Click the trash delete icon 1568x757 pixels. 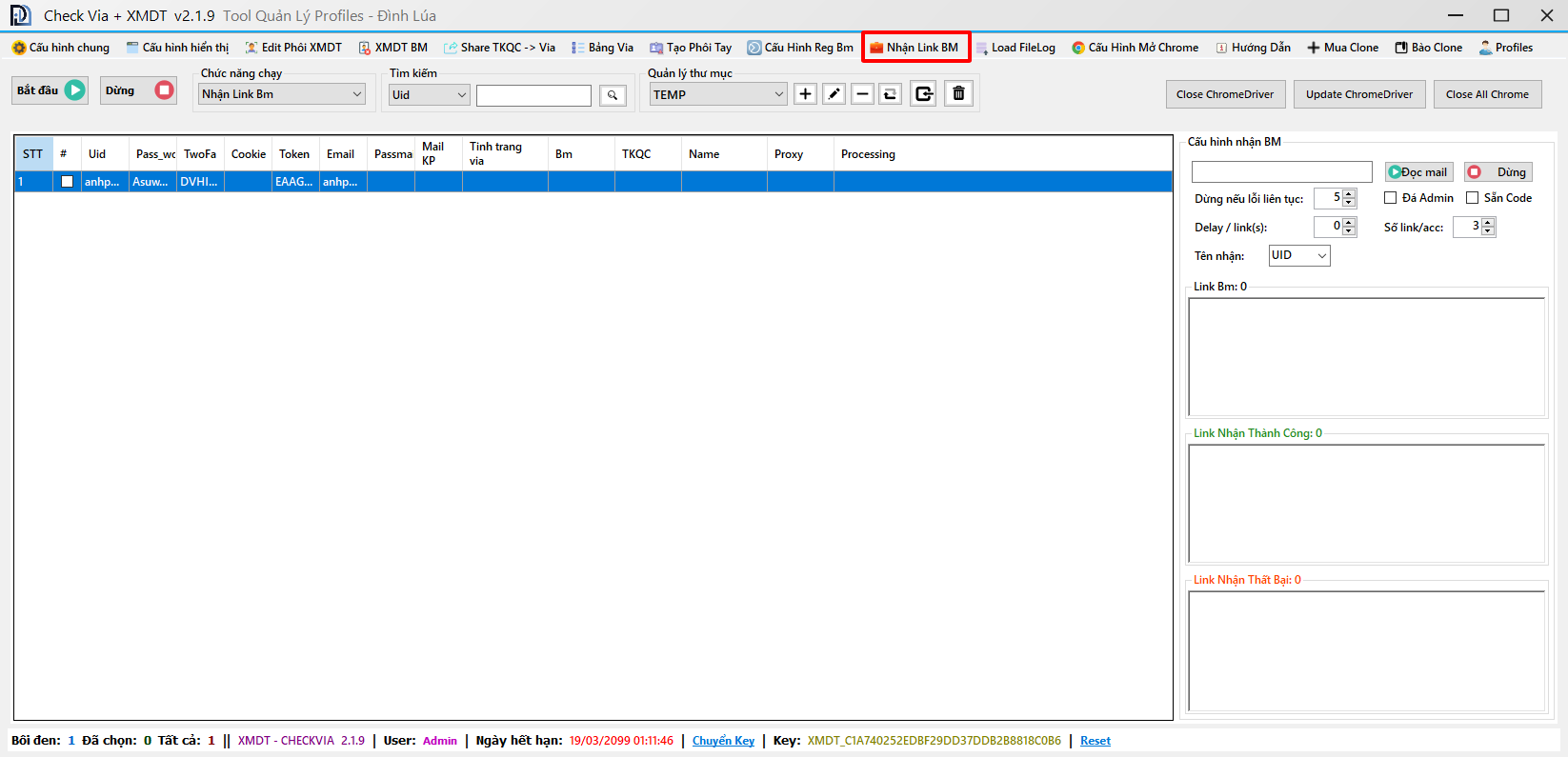tap(958, 94)
